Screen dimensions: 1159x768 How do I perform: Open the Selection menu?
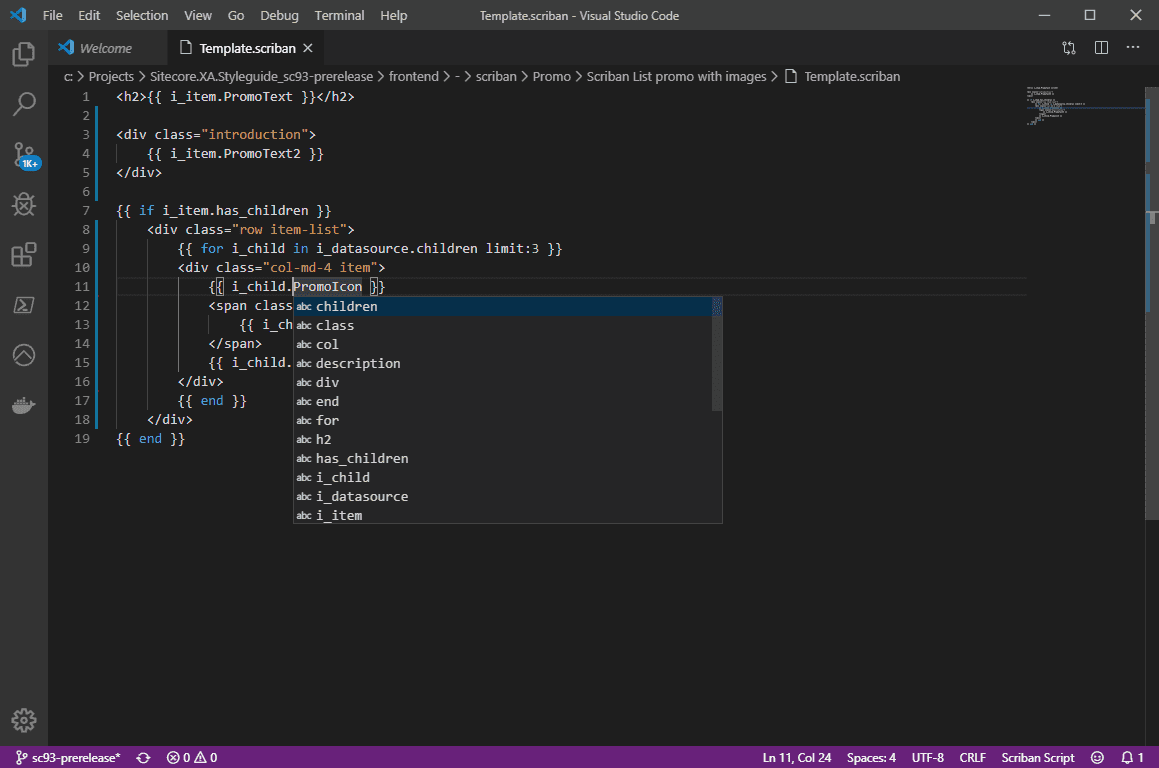click(x=142, y=16)
